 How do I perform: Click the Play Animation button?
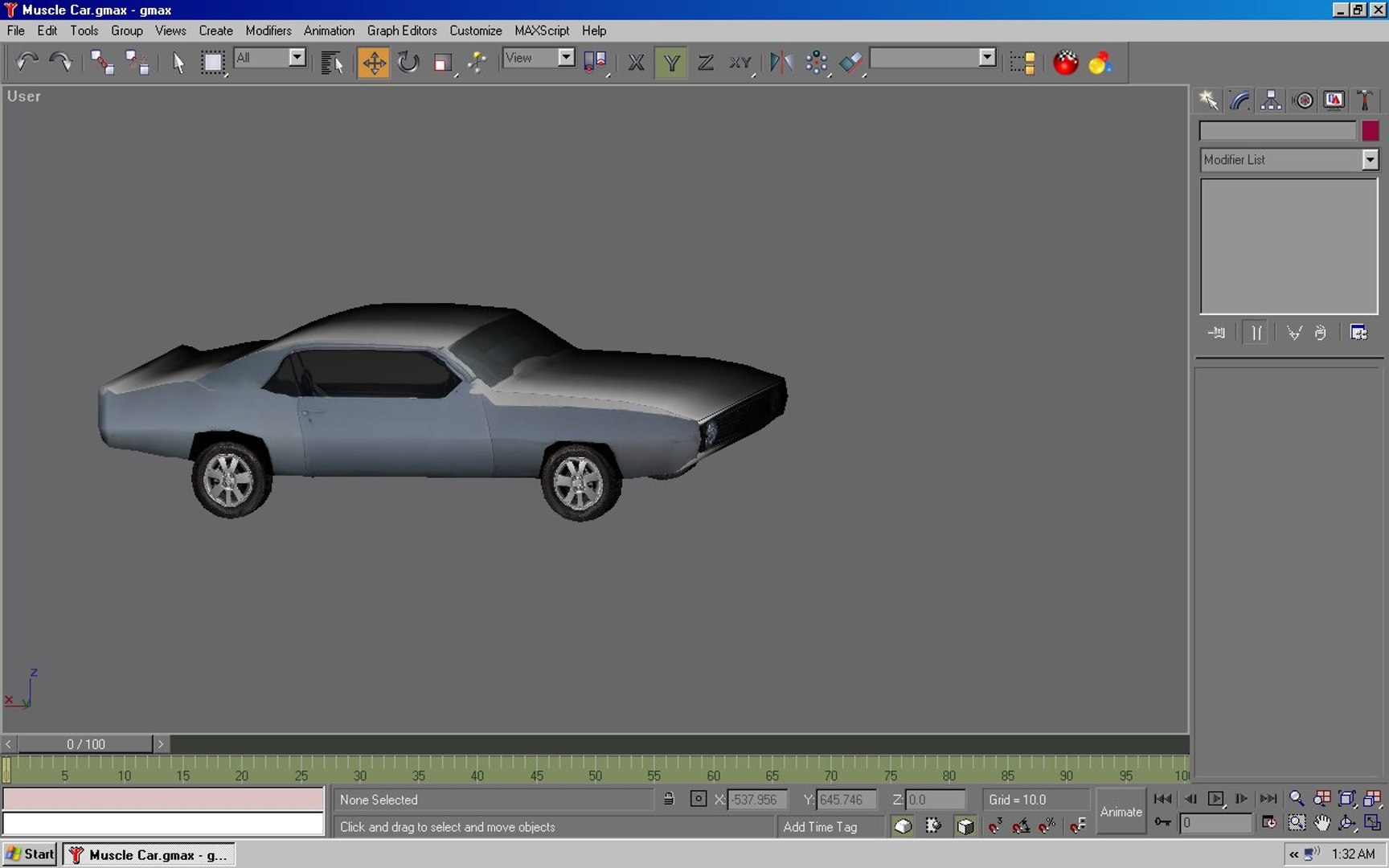click(x=1215, y=799)
